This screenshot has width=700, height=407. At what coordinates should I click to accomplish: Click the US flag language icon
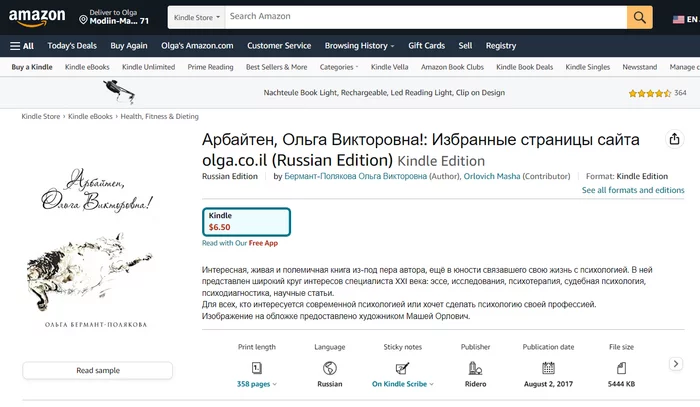679,19
